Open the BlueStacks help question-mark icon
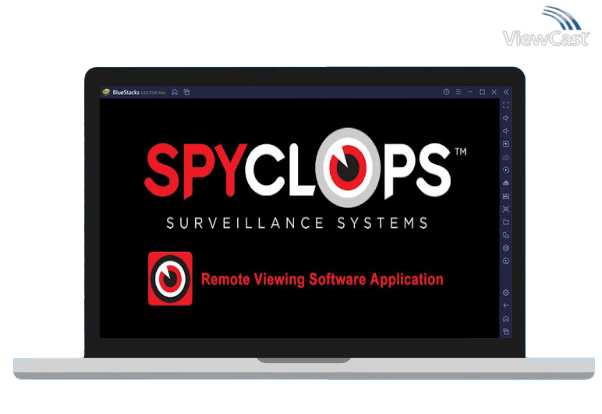The height and width of the screenshot is (414, 602). click(446, 92)
